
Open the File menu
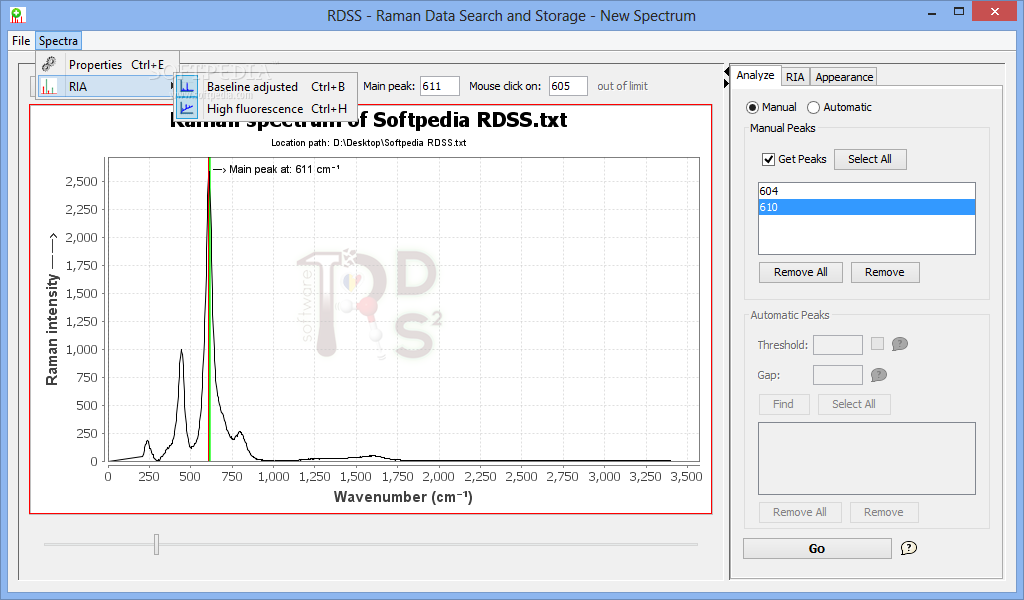[21, 40]
